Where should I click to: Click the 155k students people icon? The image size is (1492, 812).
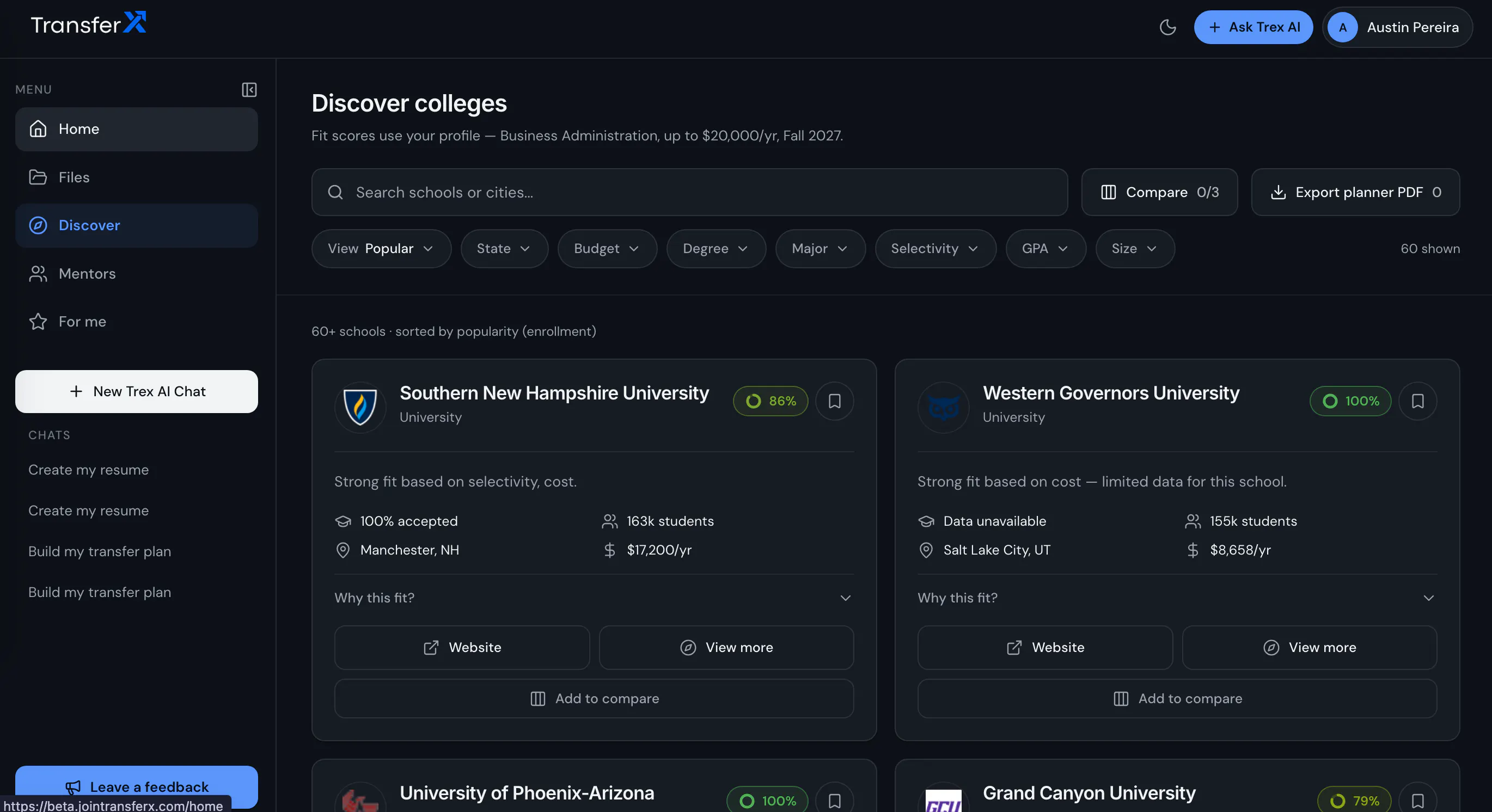coord(1193,521)
